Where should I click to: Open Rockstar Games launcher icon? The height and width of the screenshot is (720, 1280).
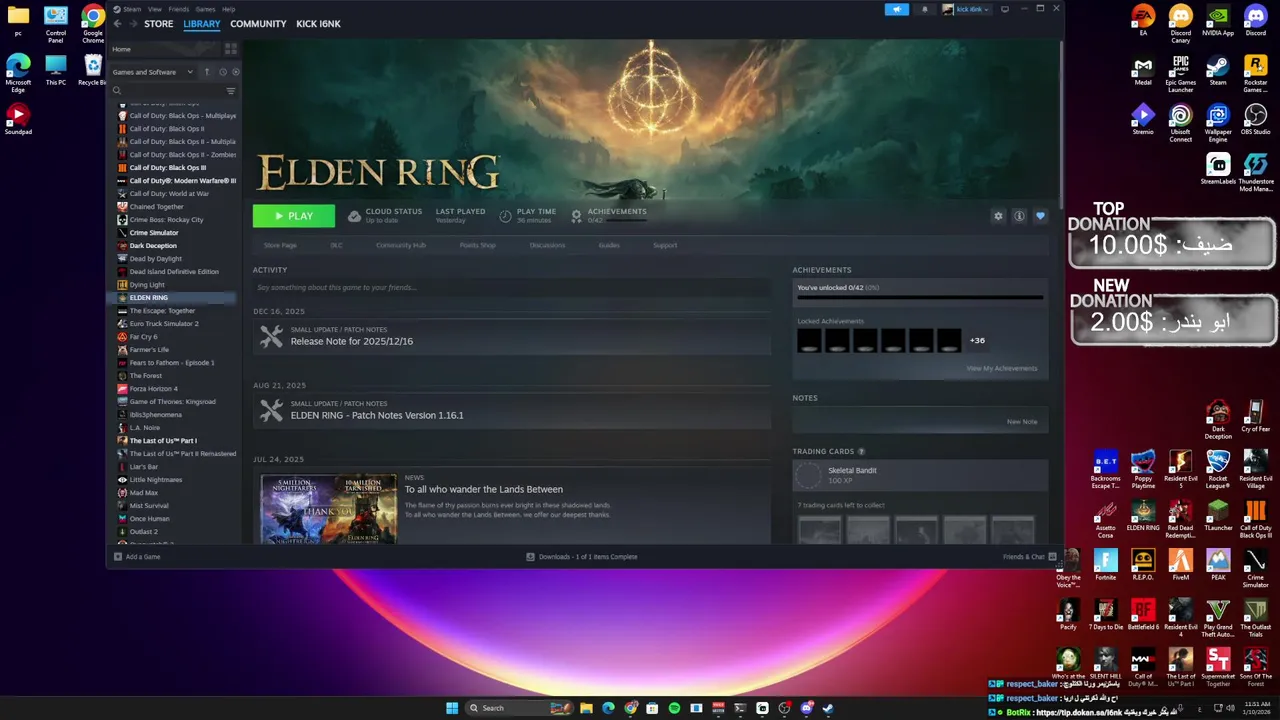coord(1255,74)
